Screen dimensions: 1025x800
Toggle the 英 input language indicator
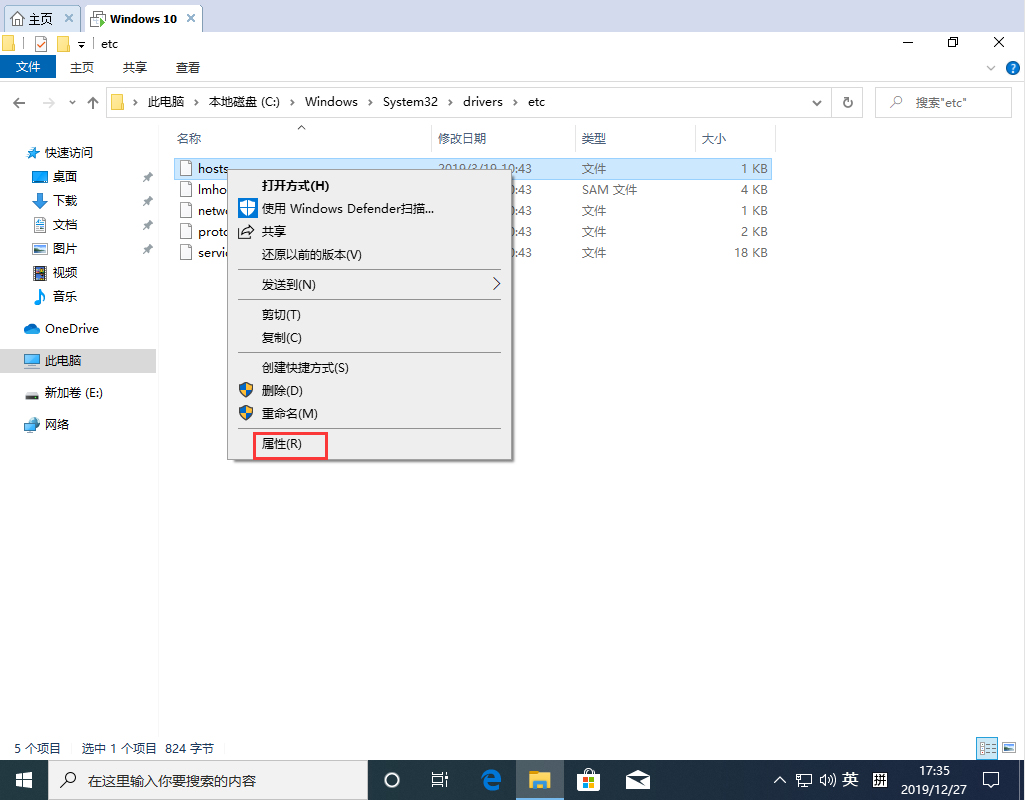849,779
